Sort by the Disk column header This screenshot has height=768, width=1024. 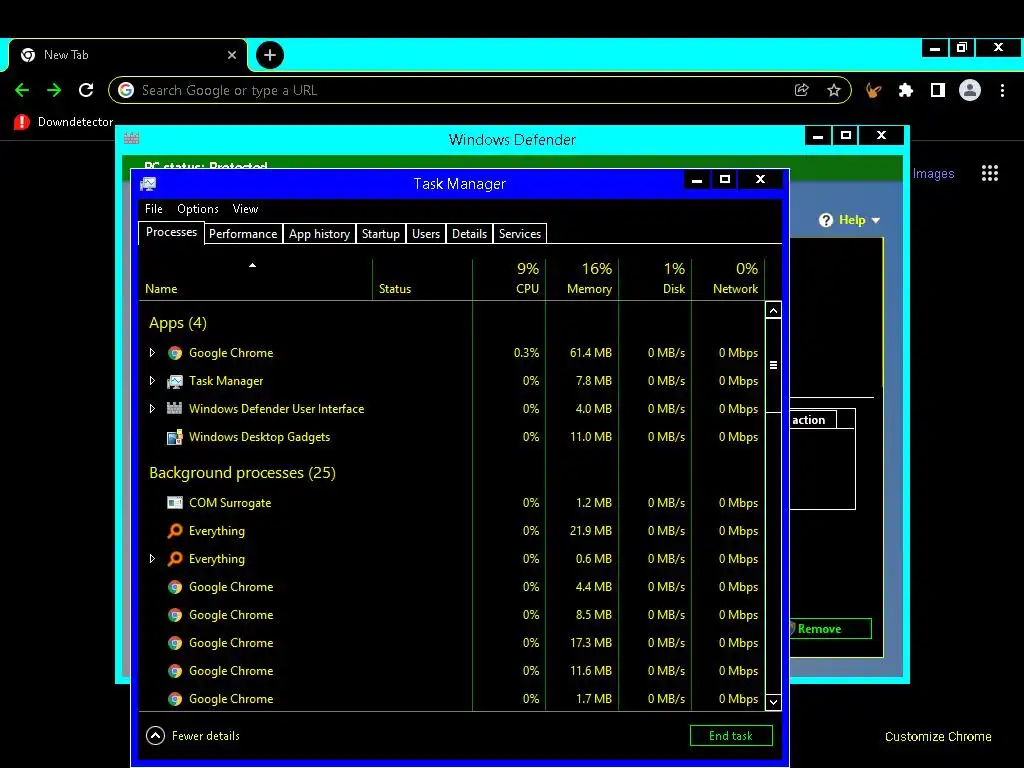(655, 280)
